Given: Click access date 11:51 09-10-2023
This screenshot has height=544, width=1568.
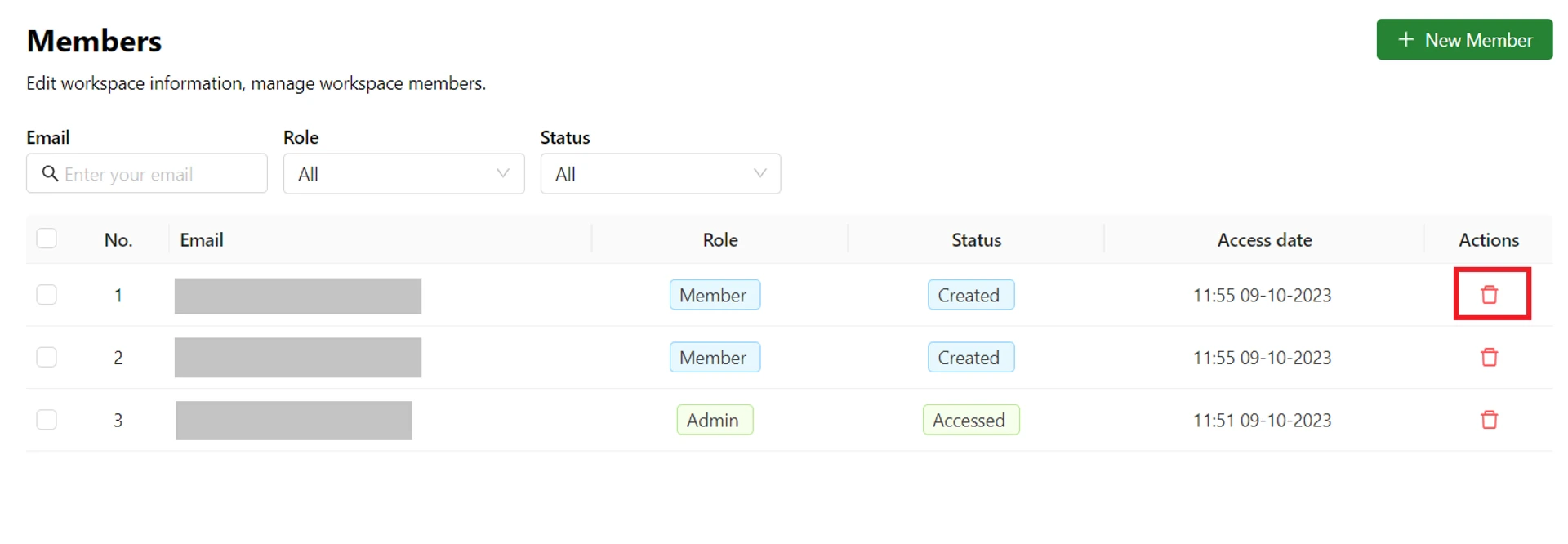Looking at the screenshot, I should (1262, 420).
